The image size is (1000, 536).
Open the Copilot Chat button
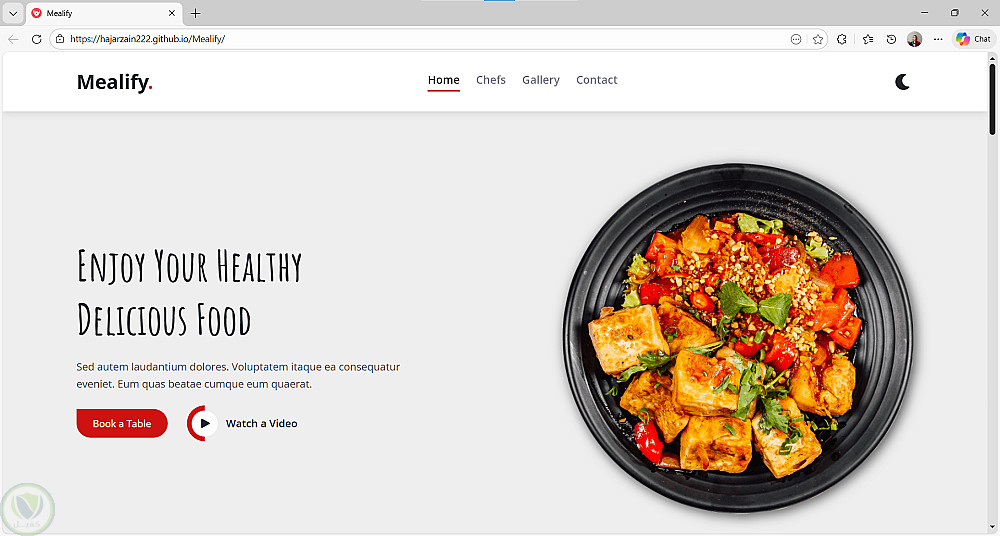tap(974, 39)
